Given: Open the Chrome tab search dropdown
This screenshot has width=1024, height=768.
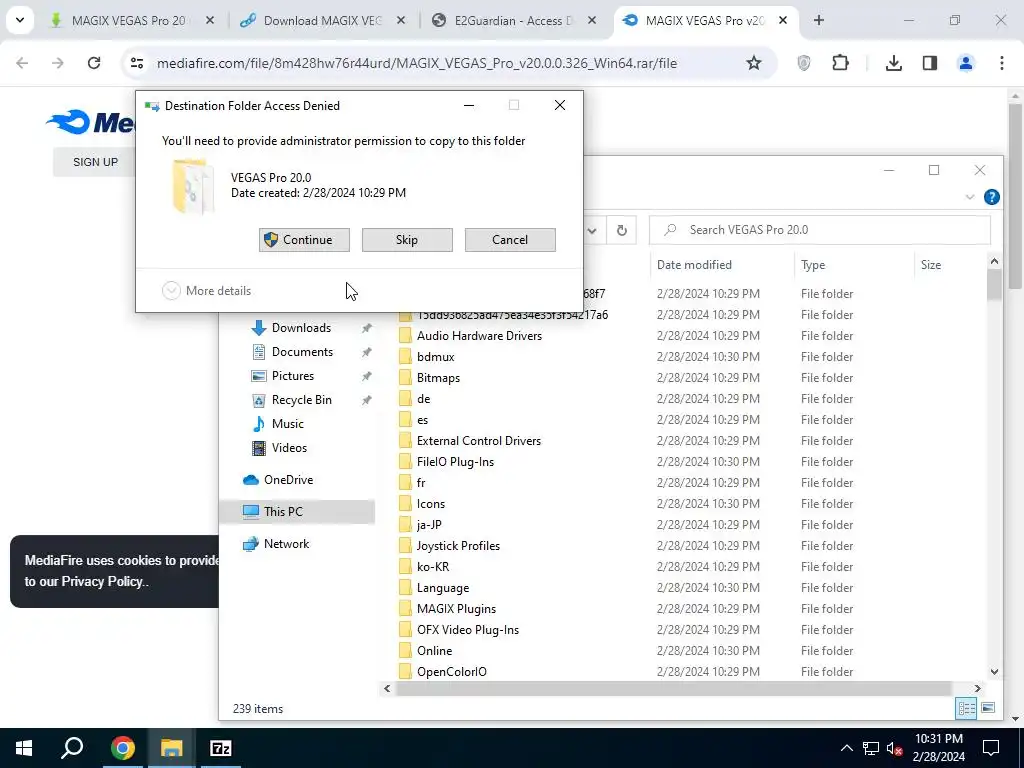Looking at the screenshot, I should point(20,20).
